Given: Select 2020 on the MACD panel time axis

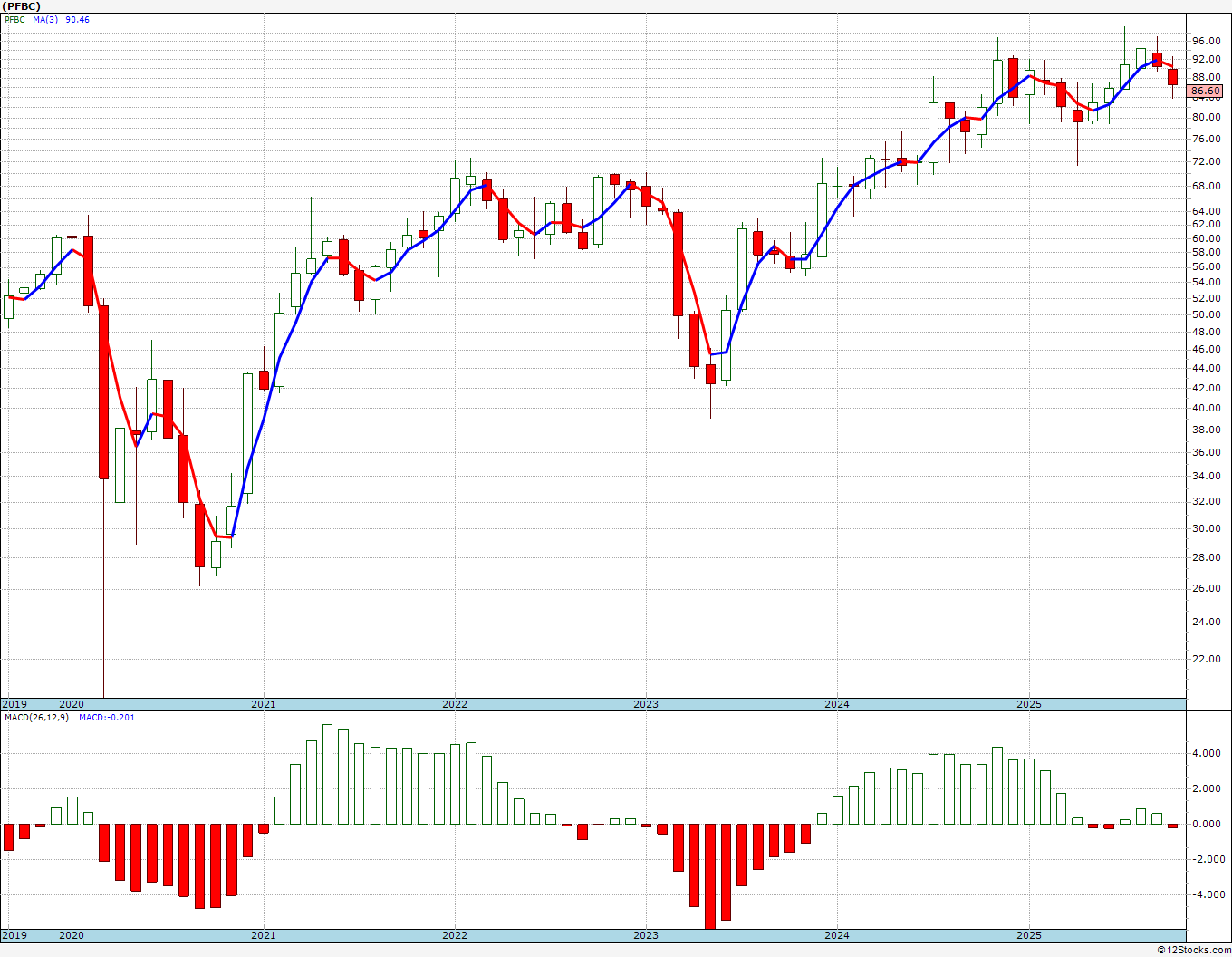Looking at the screenshot, I should [x=72, y=935].
